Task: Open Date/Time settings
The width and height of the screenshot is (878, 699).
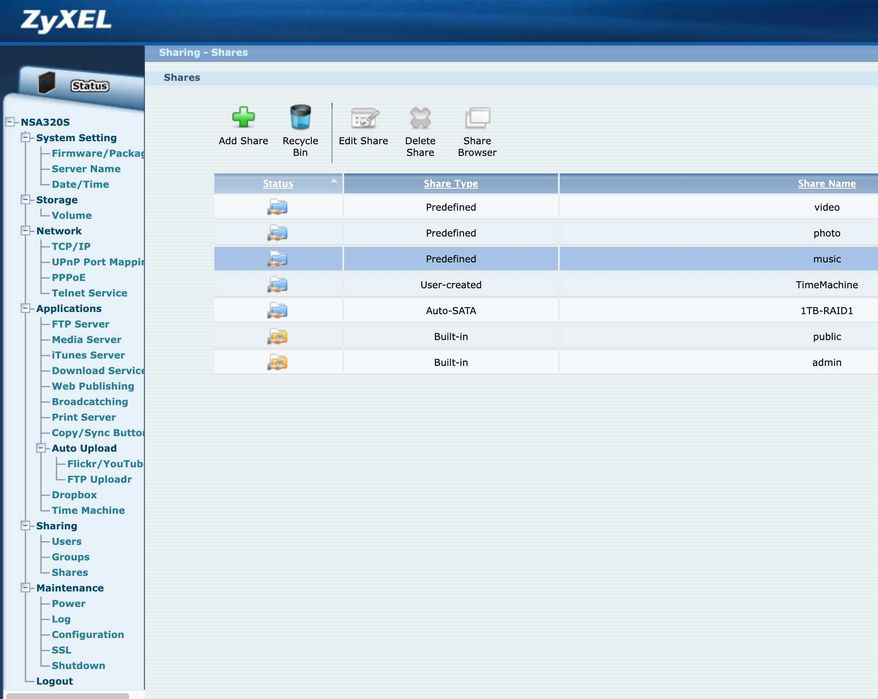Action: point(80,184)
